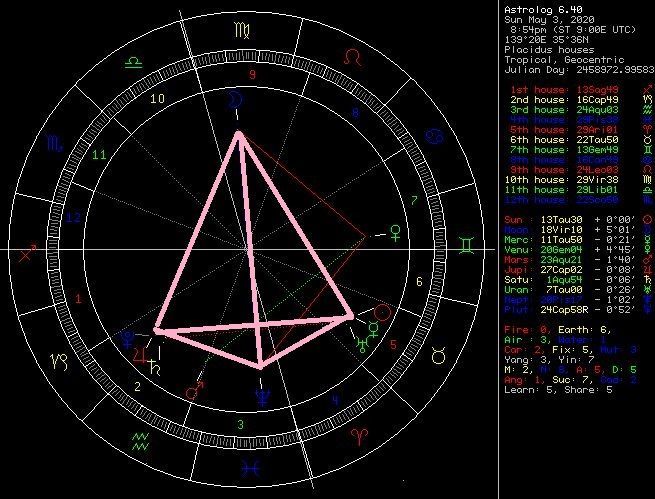This screenshot has width=655, height=499.
Task: Click the 'Yang: 3, Yin: 7' line
Action: [x=549, y=360]
